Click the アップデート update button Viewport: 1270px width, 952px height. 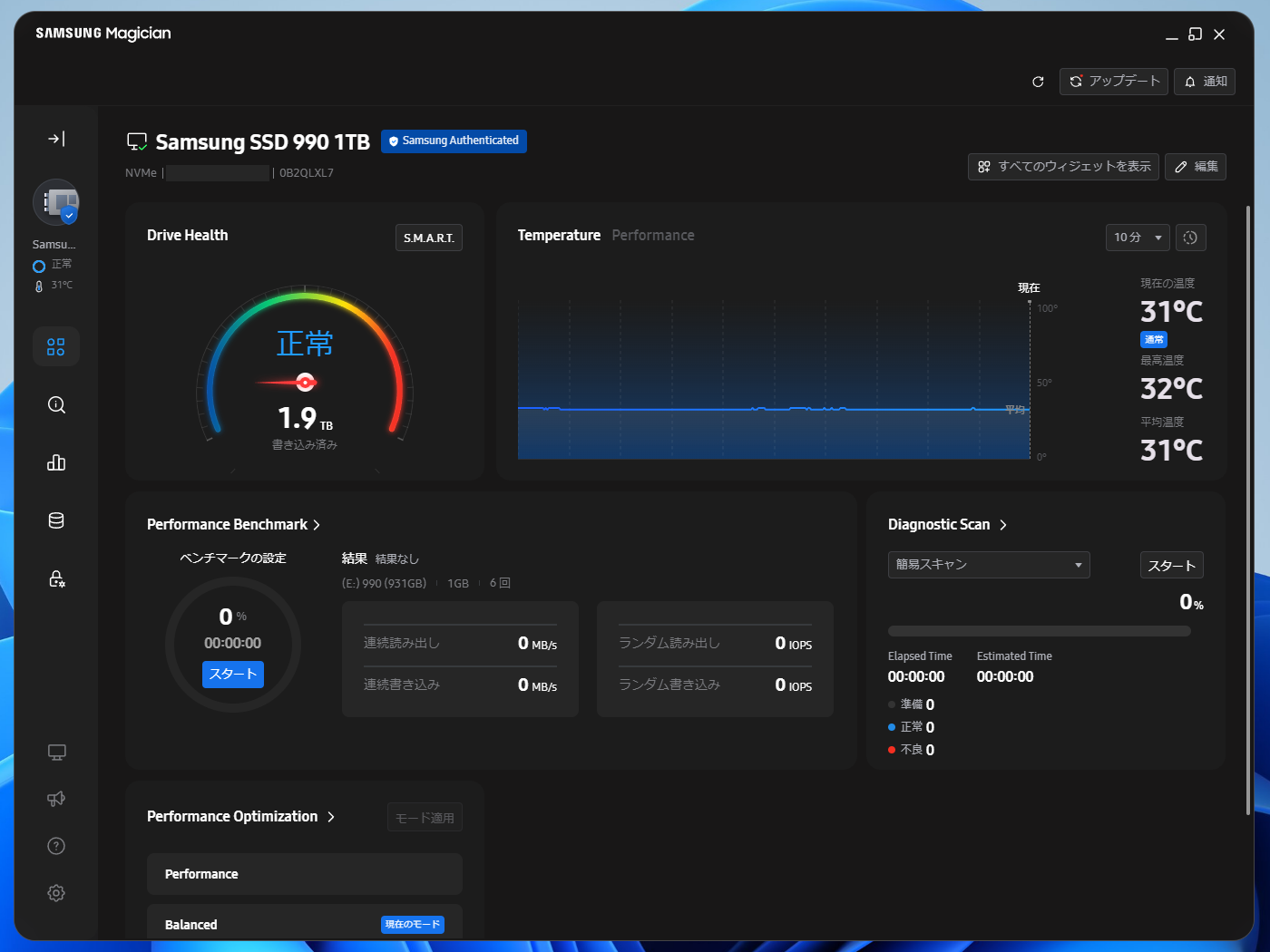(1114, 82)
